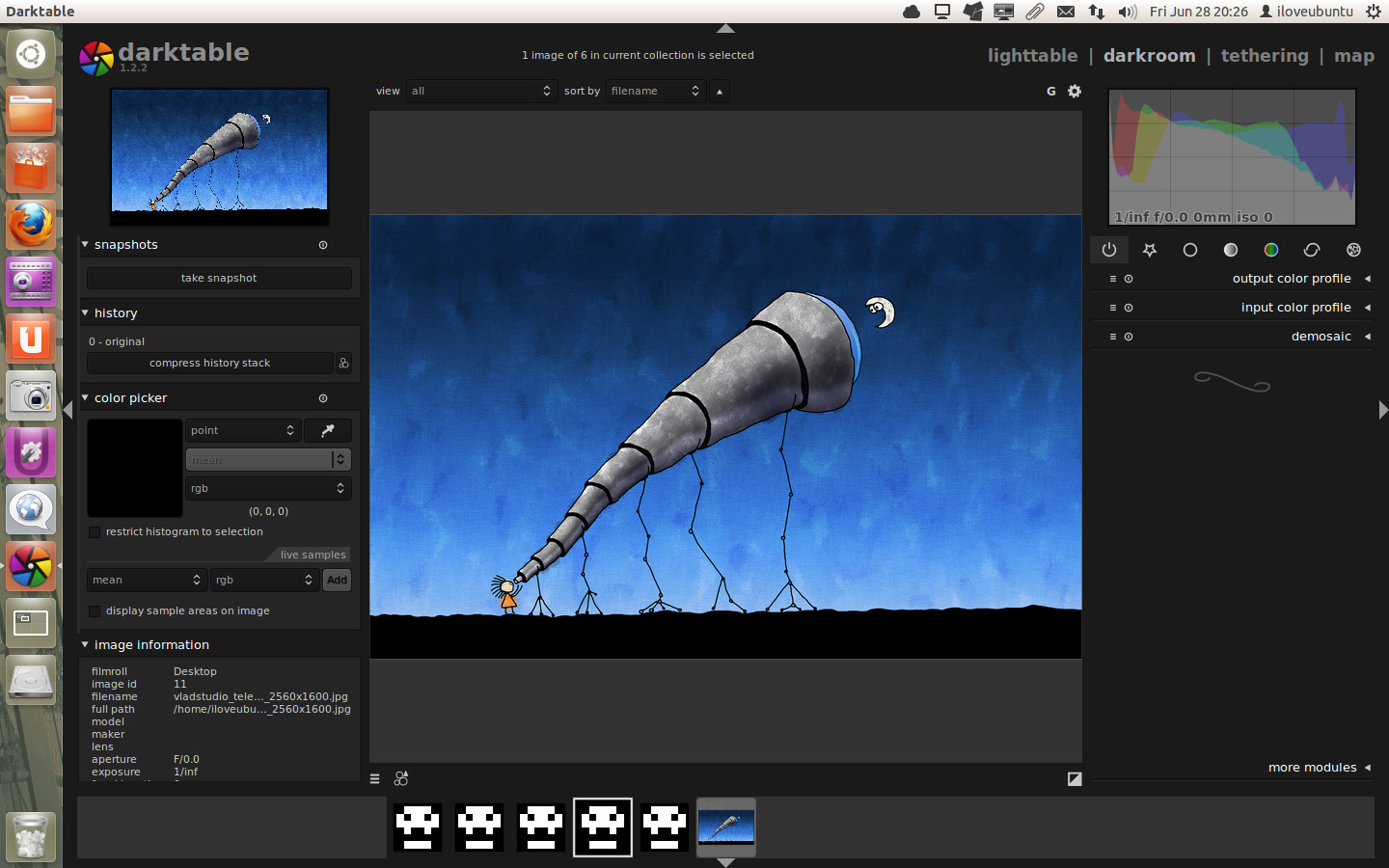The width and height of the screenshot is (1389, 868).
Task: Reset demosaic module parameters icon
Action: (1129, 337)
